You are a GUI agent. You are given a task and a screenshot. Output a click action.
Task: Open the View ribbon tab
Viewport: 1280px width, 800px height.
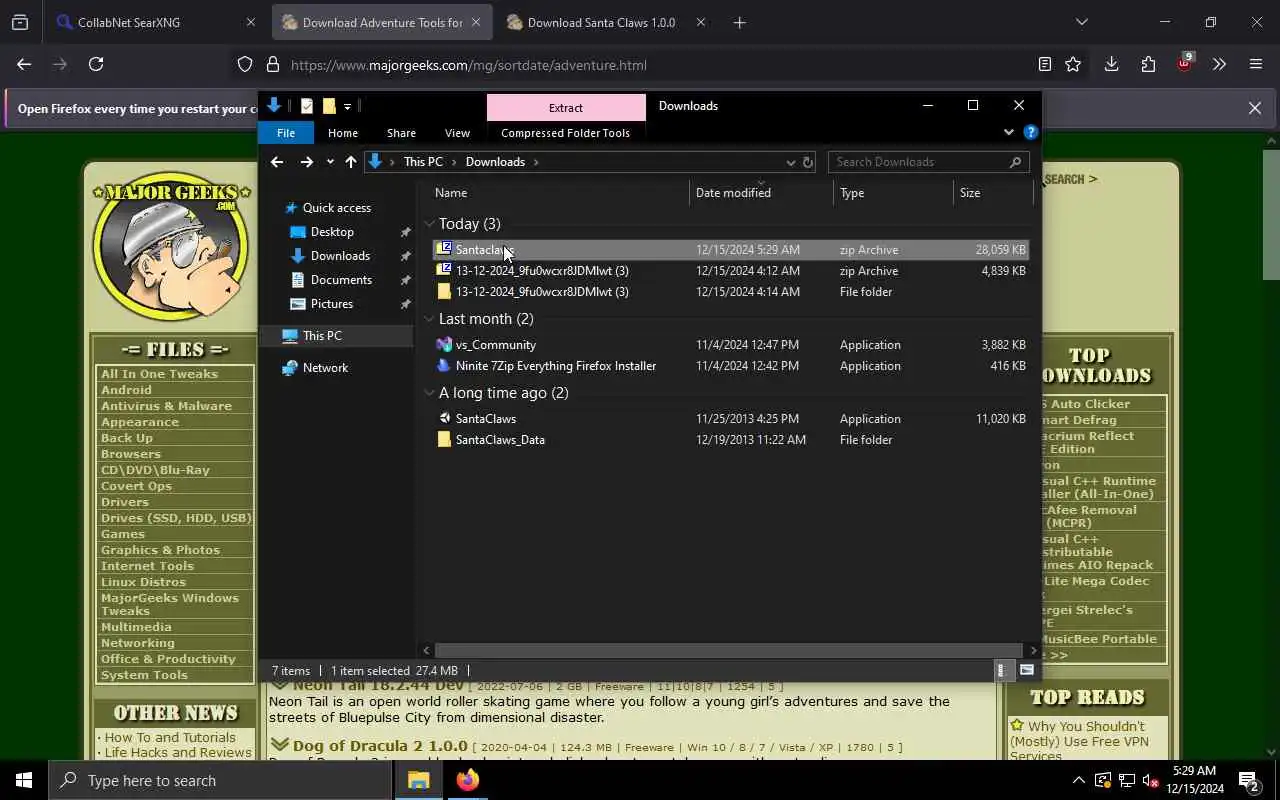457,133
